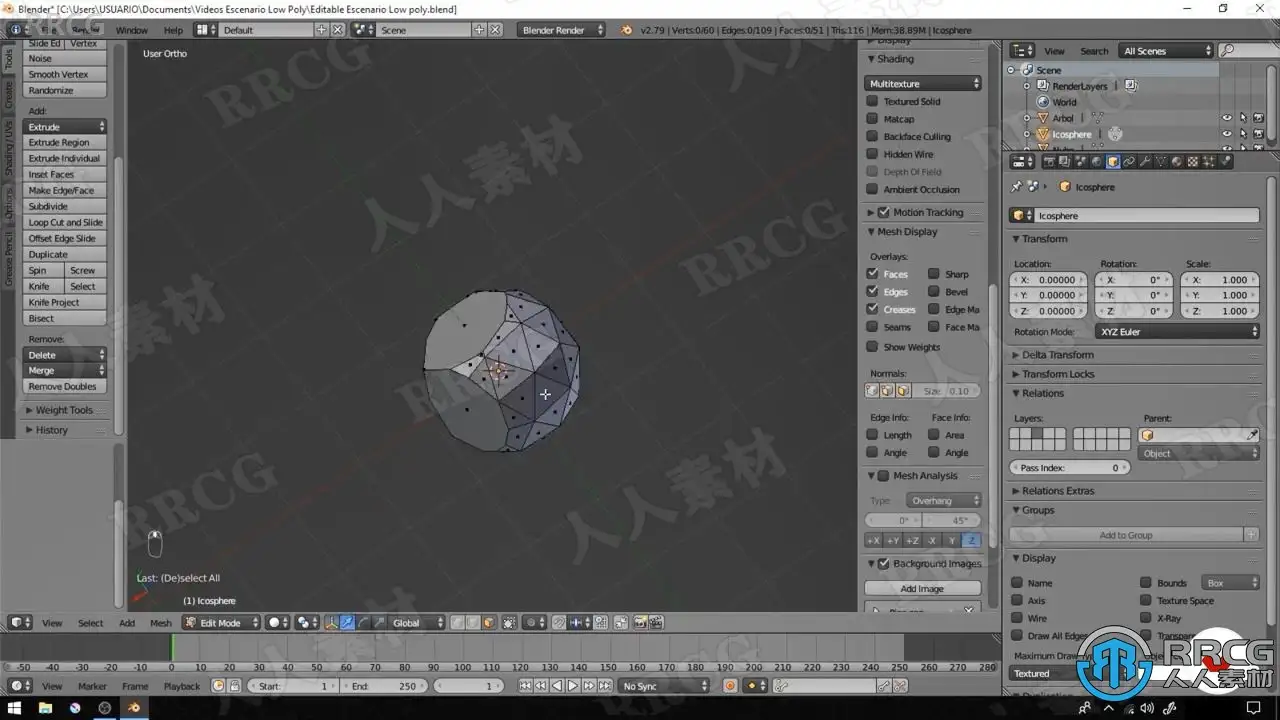
Task: Select the Object properties cube tab icon
Action: coord(1113,161)
